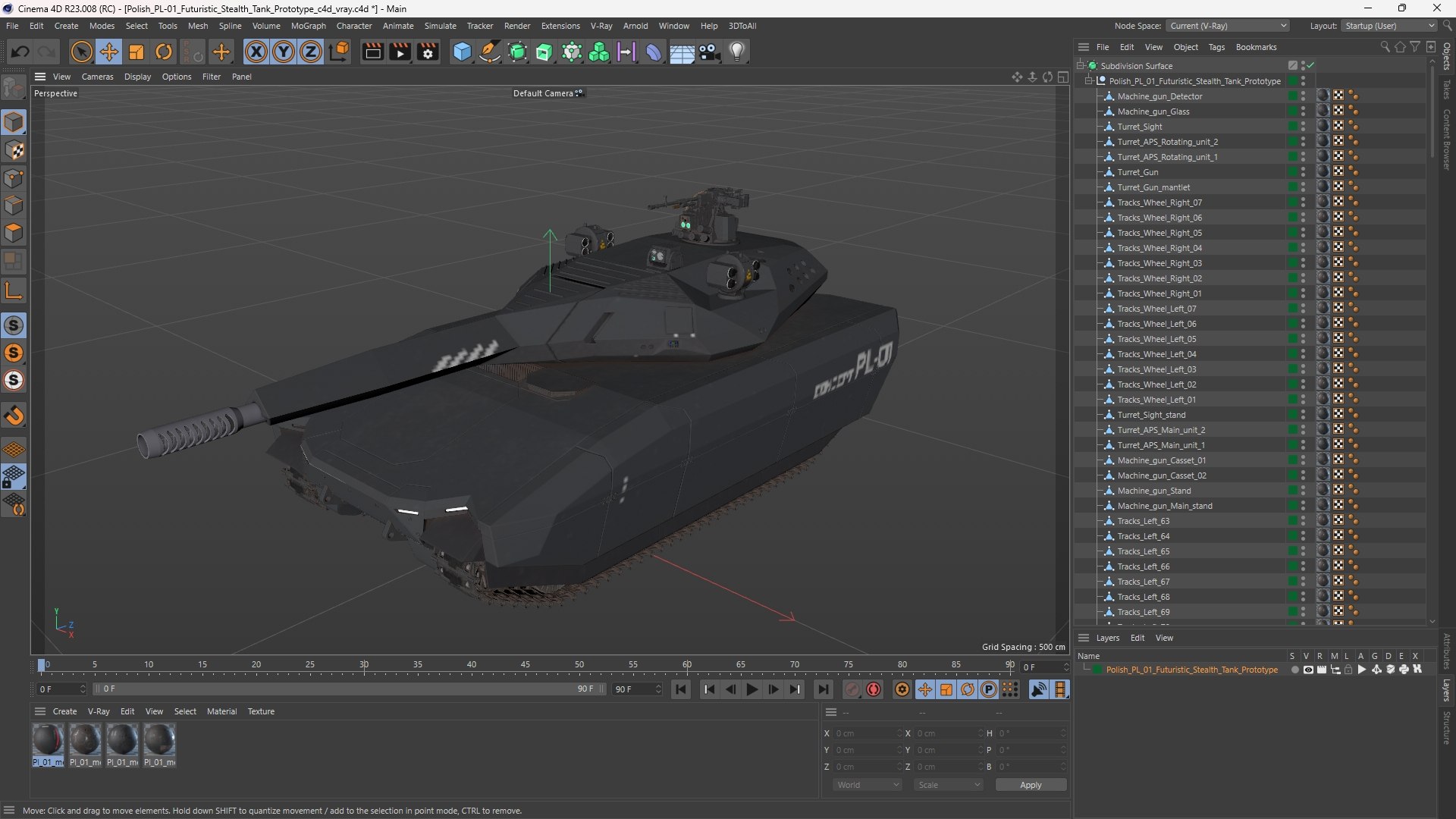Open the Node Space dropdown
The width and height of the screenshot is (1456, 819).
tap(1227, 26)
